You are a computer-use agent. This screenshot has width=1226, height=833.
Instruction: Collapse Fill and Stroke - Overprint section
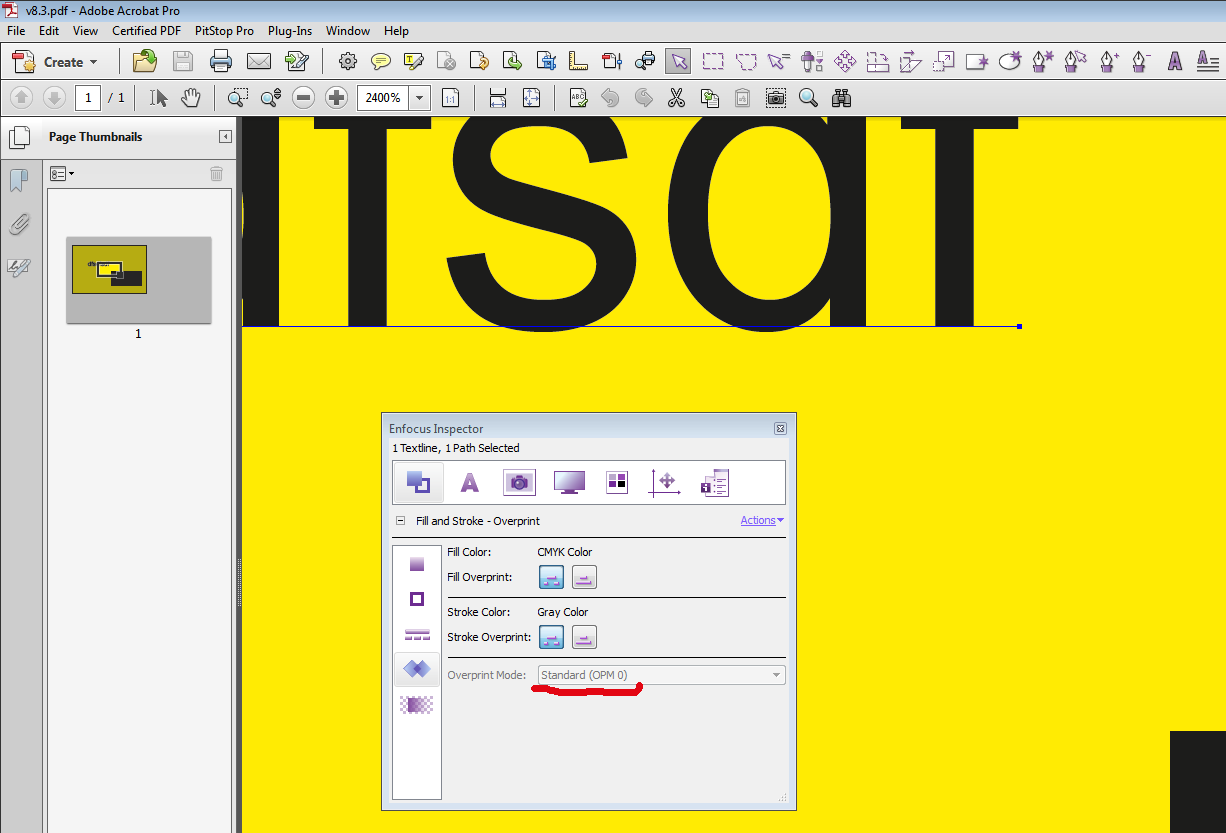pos(400,521)
